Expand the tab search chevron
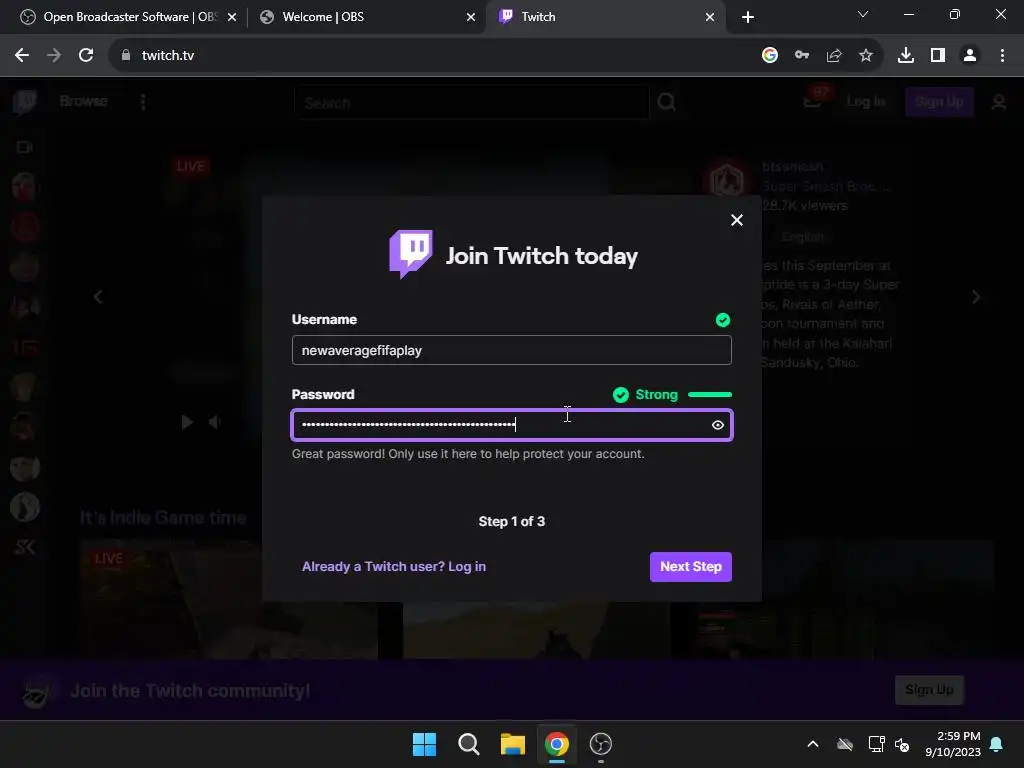1024x768 pixels. [x=863, y=14]
